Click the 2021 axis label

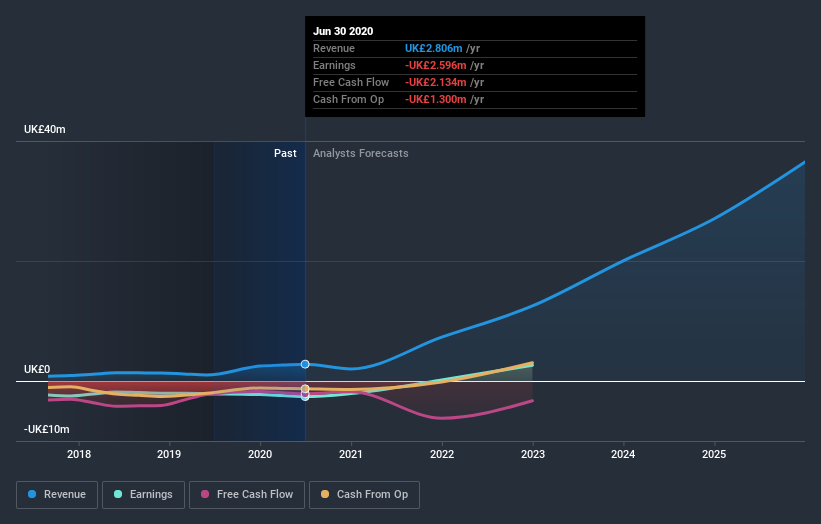click(x=351, y=454)
